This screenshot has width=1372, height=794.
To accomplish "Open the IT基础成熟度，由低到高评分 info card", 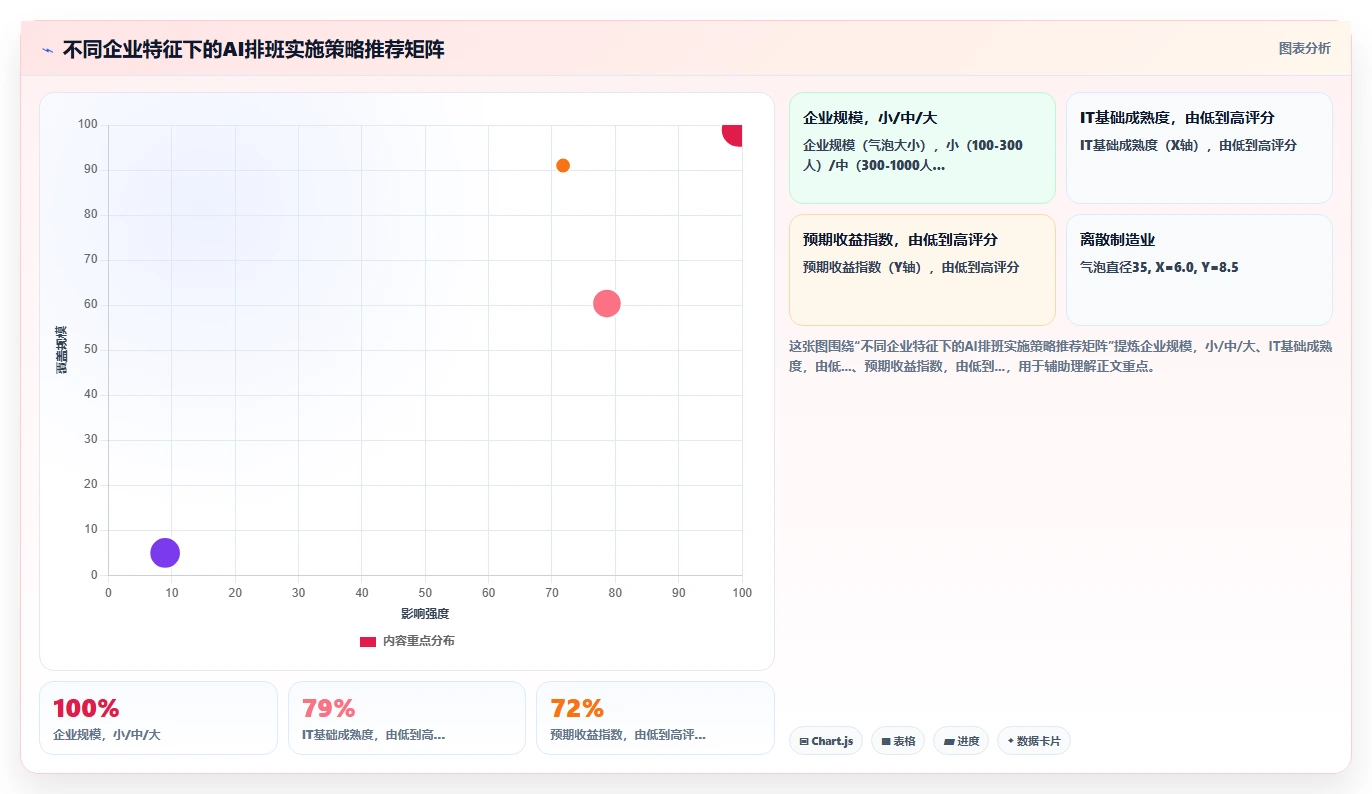I will 1199,148.
